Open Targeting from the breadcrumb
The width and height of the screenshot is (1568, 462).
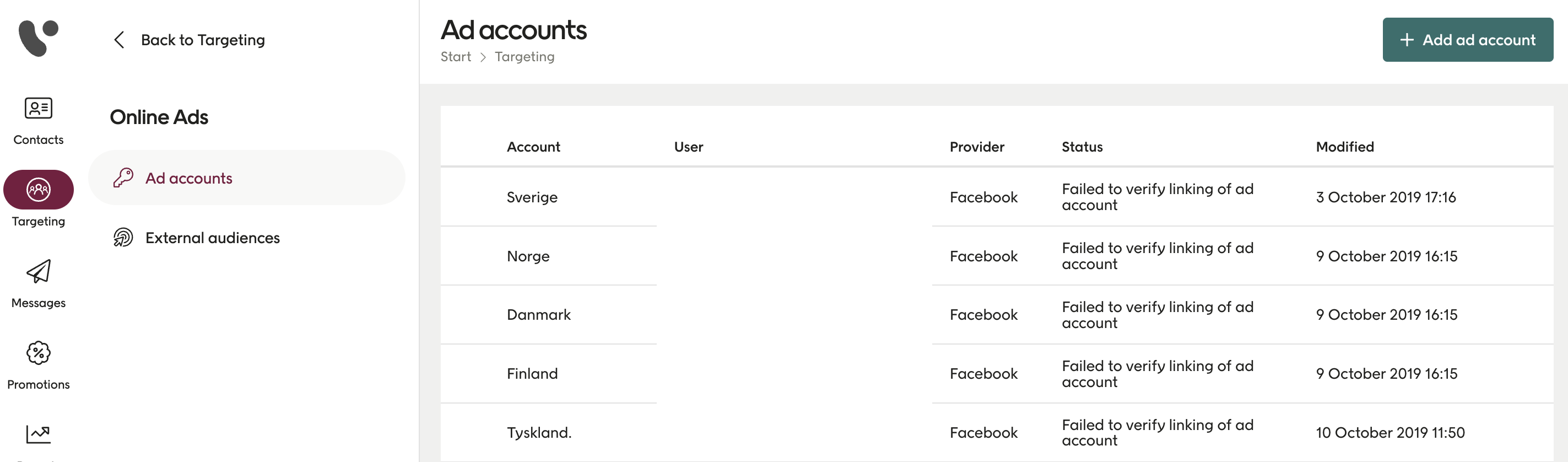pos(523,56)
